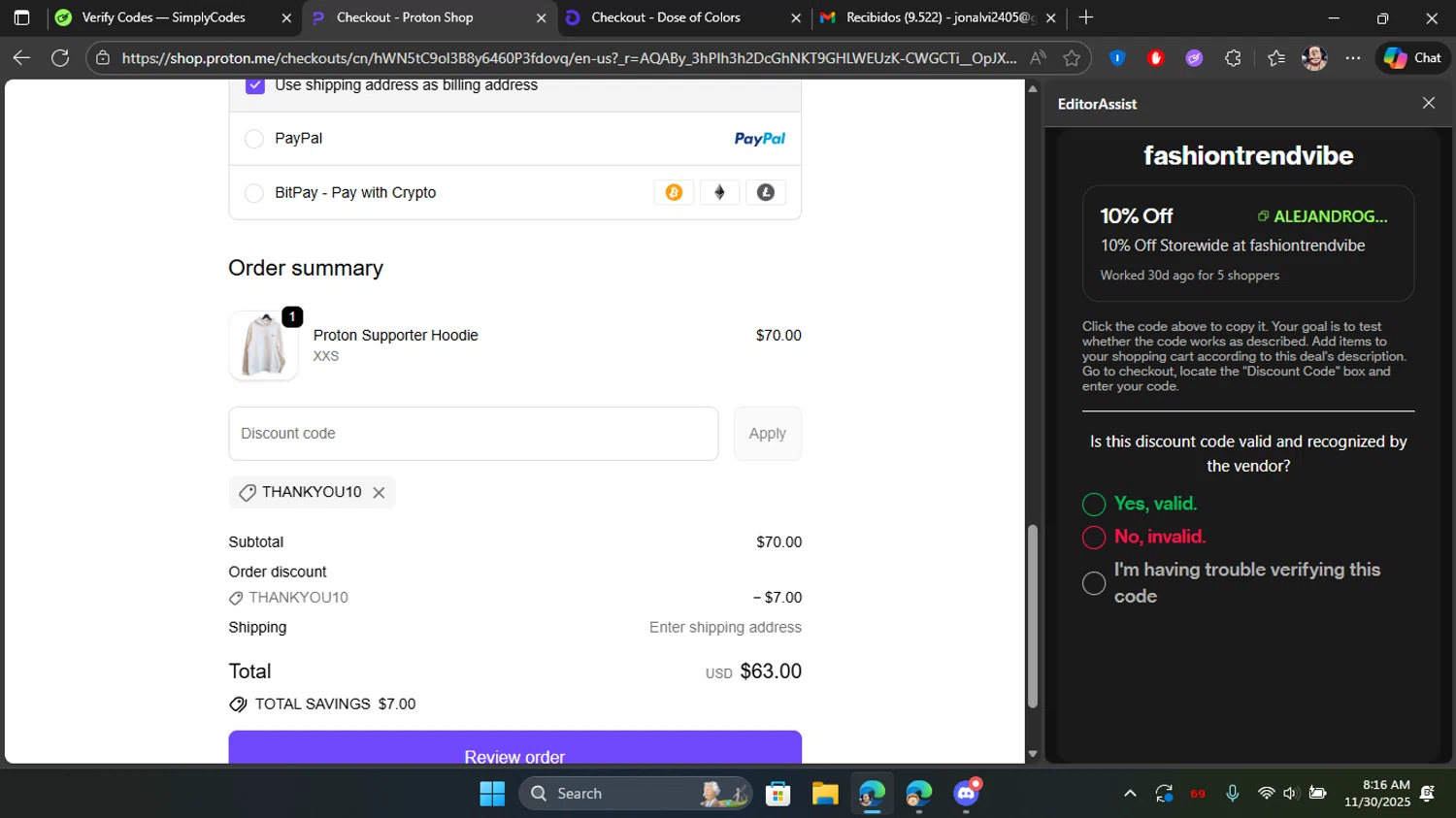Open the taskbar Search box

[637, 794]
